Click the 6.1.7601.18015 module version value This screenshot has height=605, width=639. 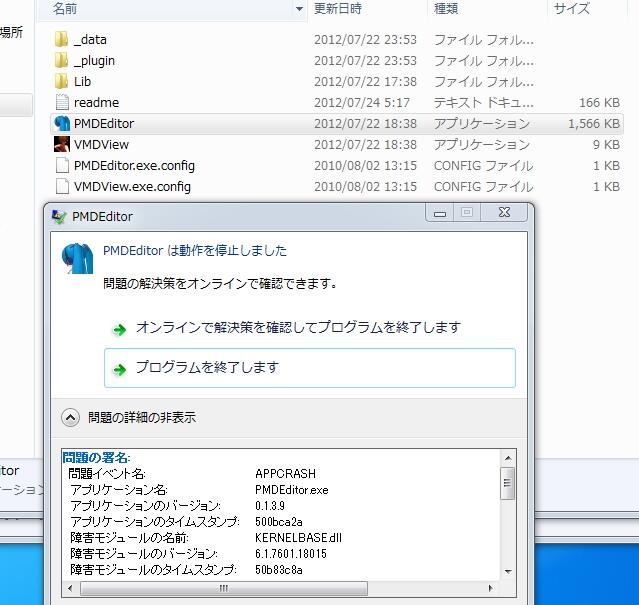coord(291,553)
